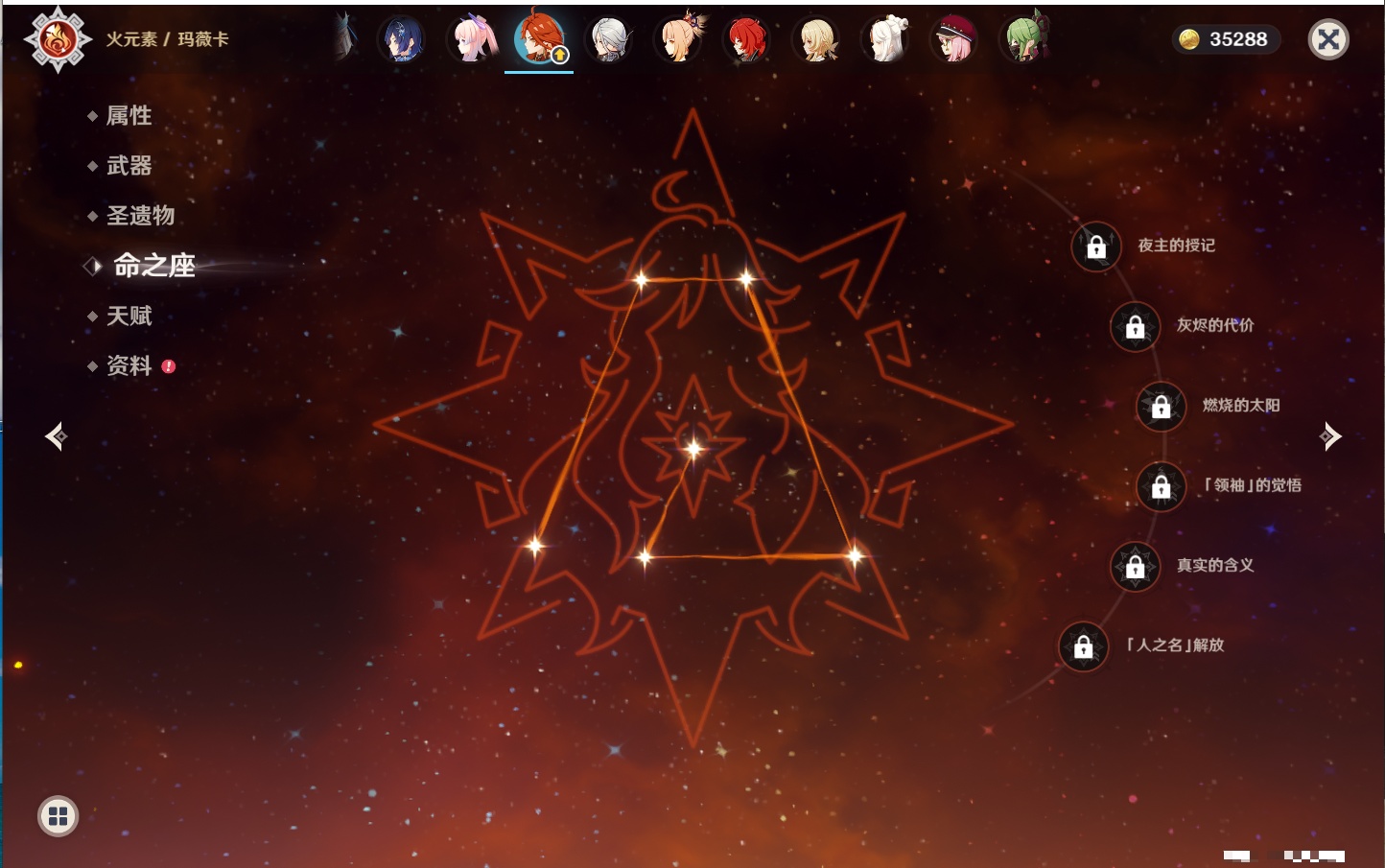Open the 资料 profile page

(129, 365)
